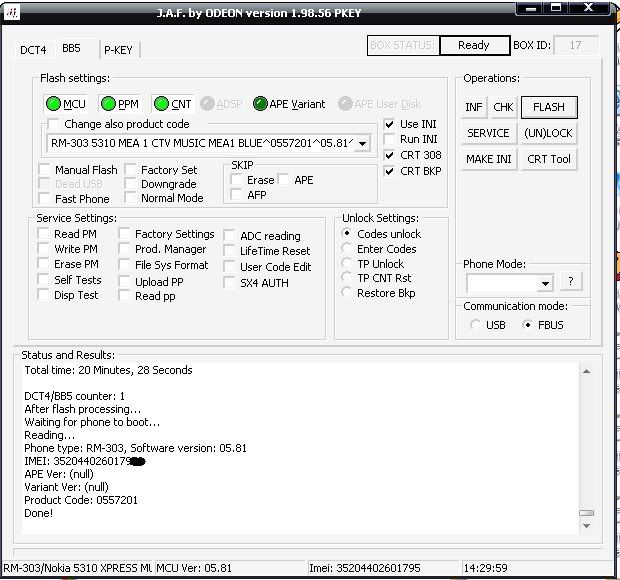620x580 pixels.
Task: Select the TP Unlock radio button
Action: coord(347,263)
